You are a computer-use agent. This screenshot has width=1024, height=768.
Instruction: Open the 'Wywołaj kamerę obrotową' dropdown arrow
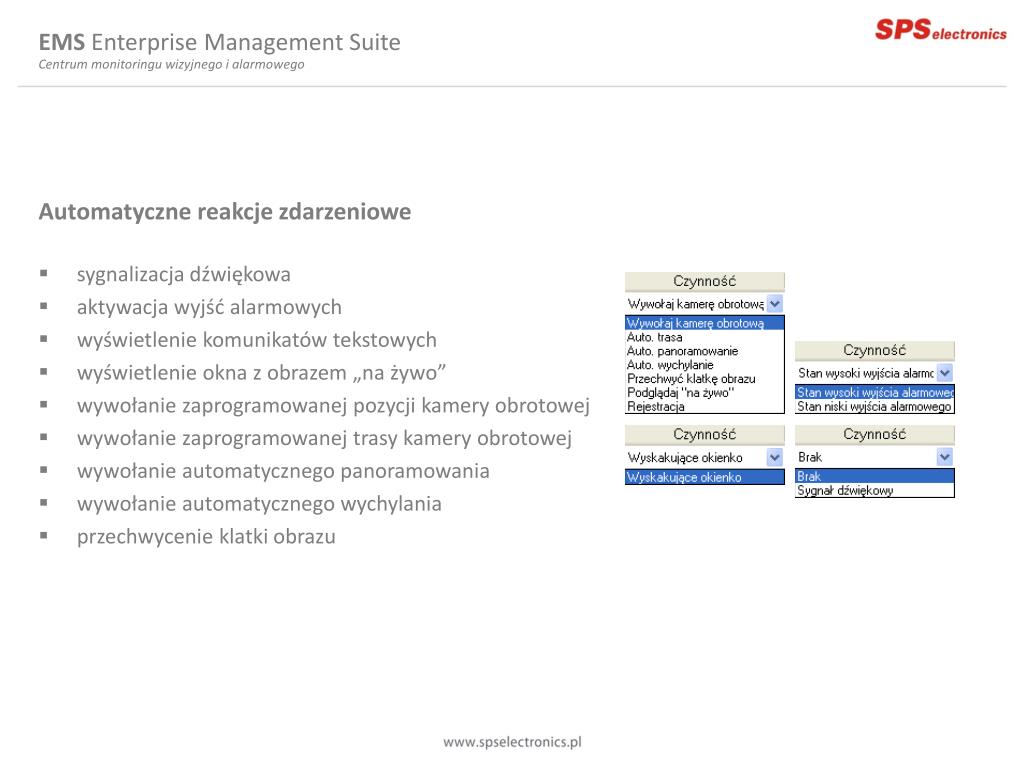click(x=775, y=304)
